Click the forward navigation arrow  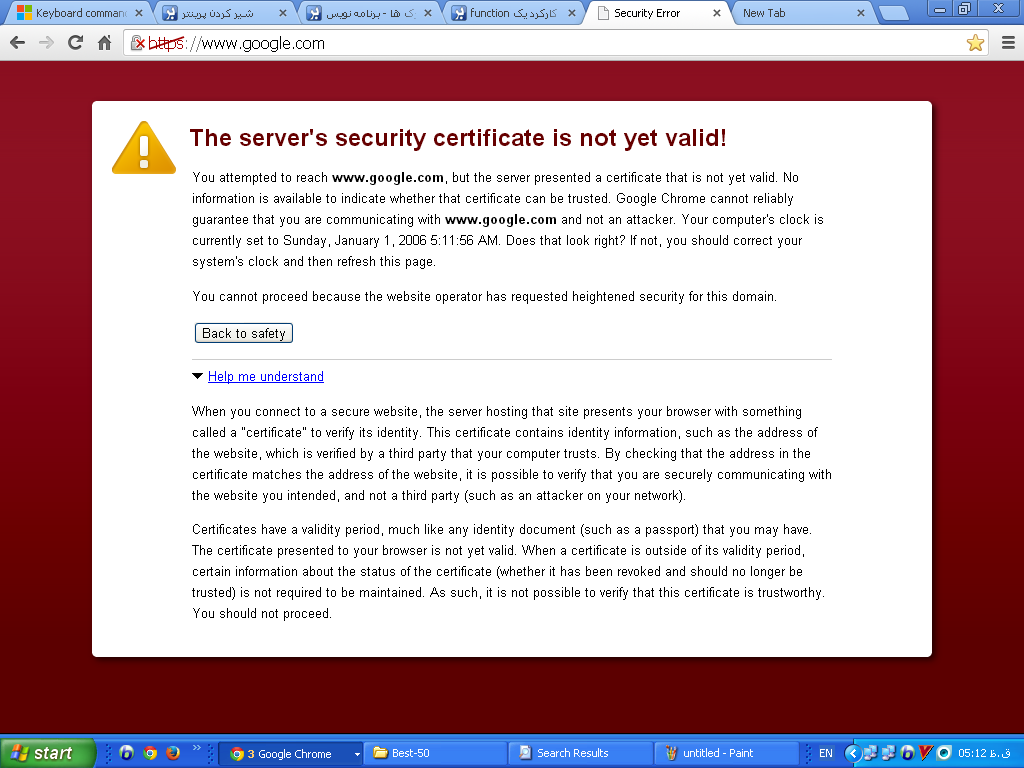click(46, 43)
